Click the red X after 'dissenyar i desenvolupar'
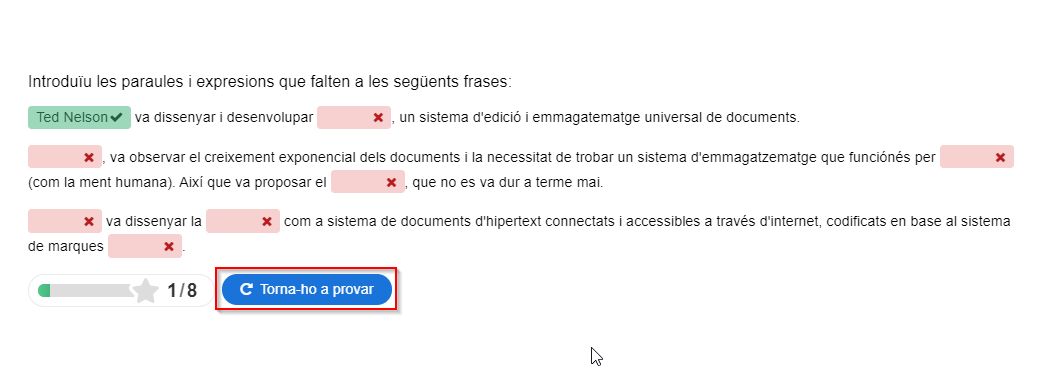Screen dimensions: 1059x373 point(378,118)
